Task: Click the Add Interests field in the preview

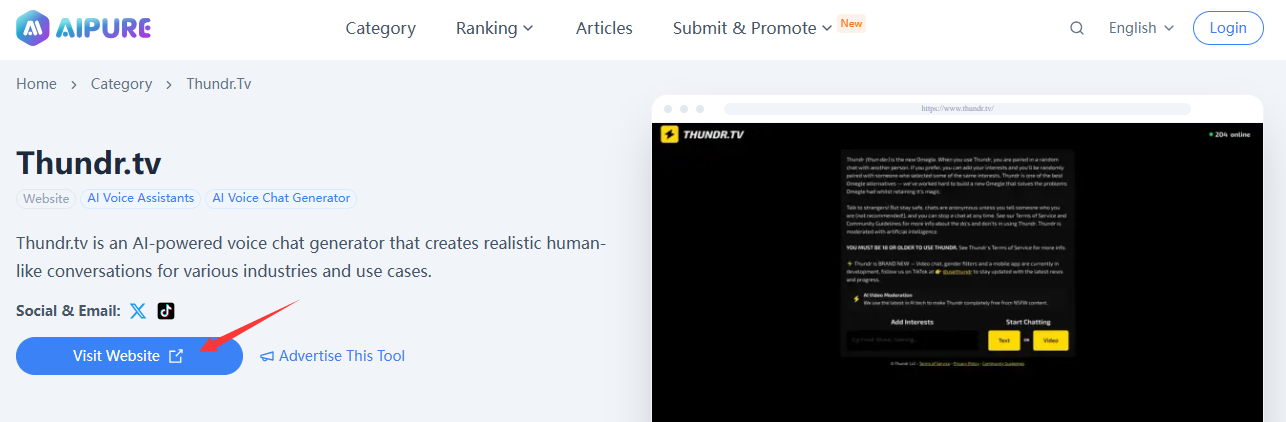Action: pos(912,340)
